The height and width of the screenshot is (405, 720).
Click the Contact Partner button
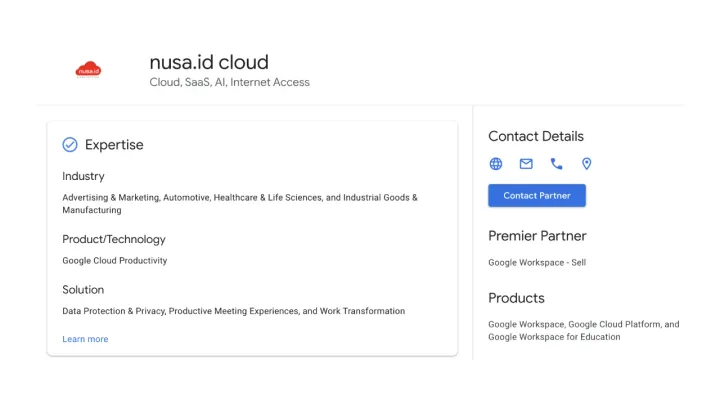click(537, 196)
